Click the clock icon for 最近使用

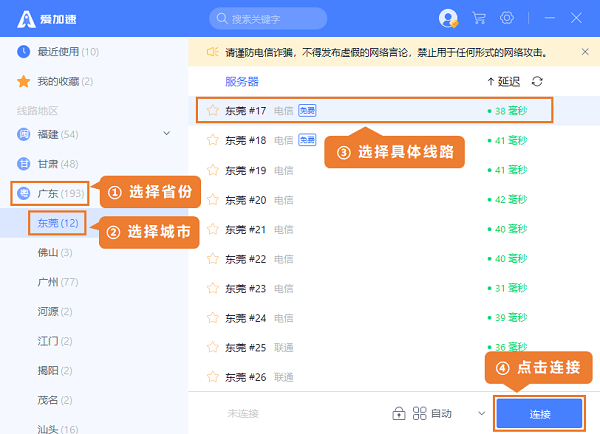point(24,51)
